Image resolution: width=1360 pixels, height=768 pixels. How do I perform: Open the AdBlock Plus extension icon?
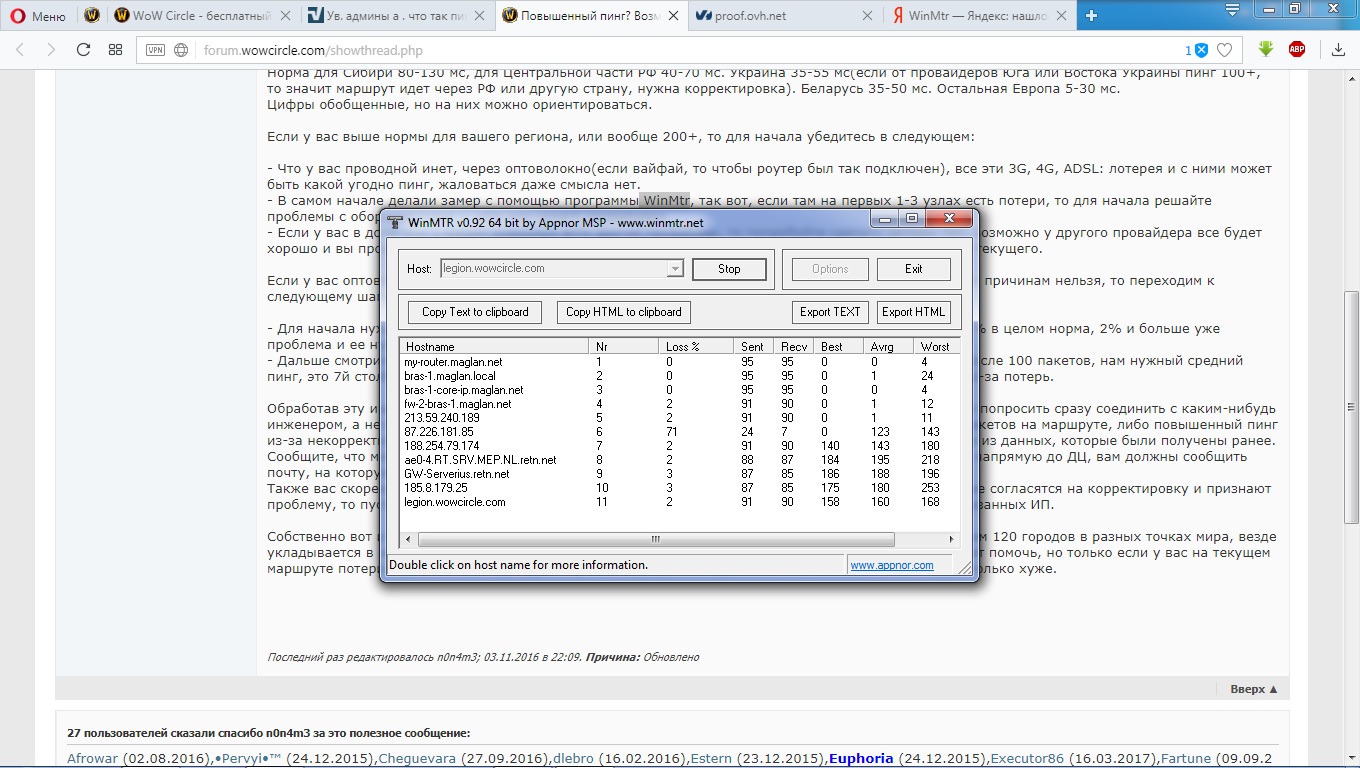pyautogui.click(x=1297, y=49)
